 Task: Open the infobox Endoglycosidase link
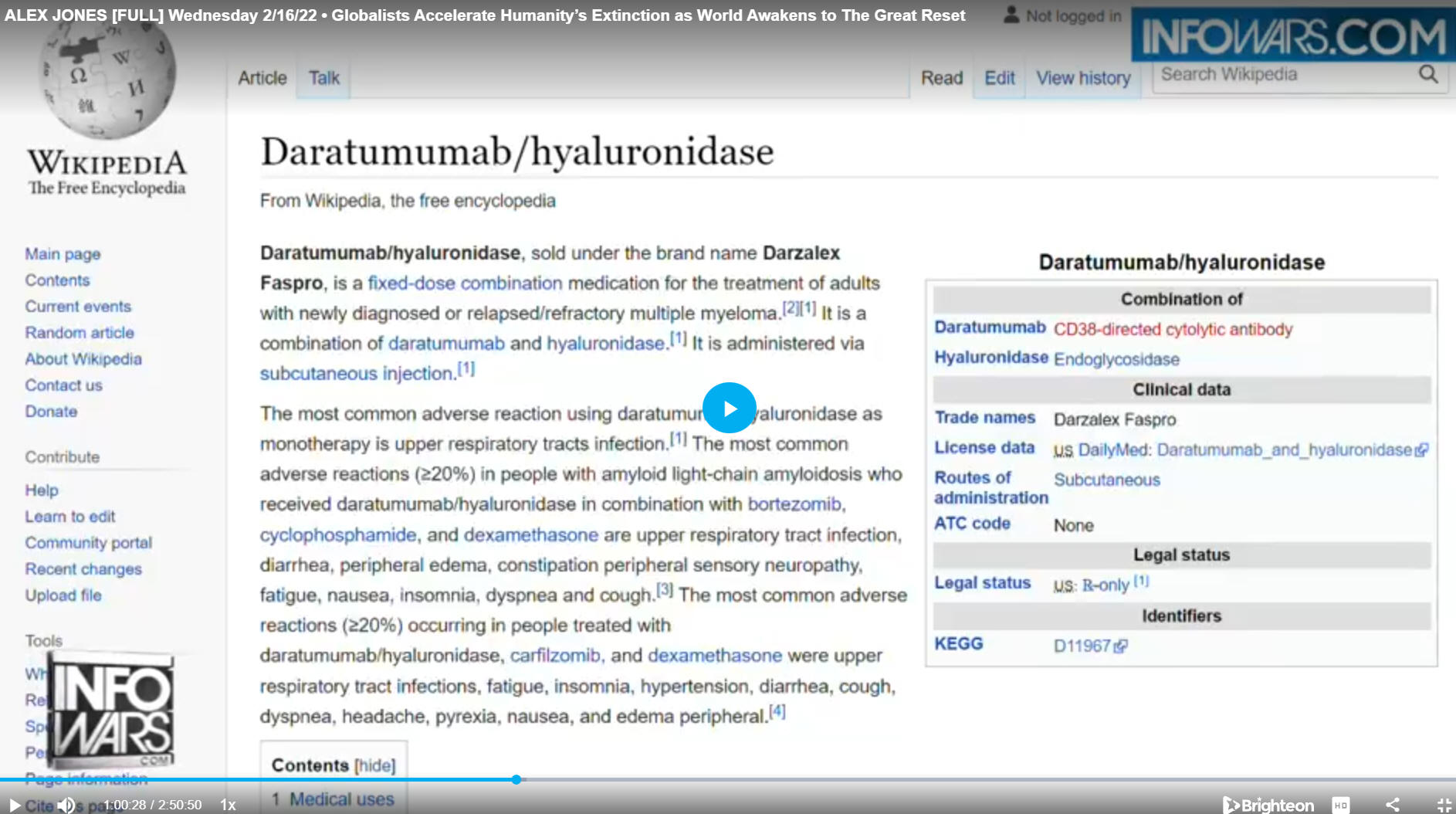click(1116, 360)
